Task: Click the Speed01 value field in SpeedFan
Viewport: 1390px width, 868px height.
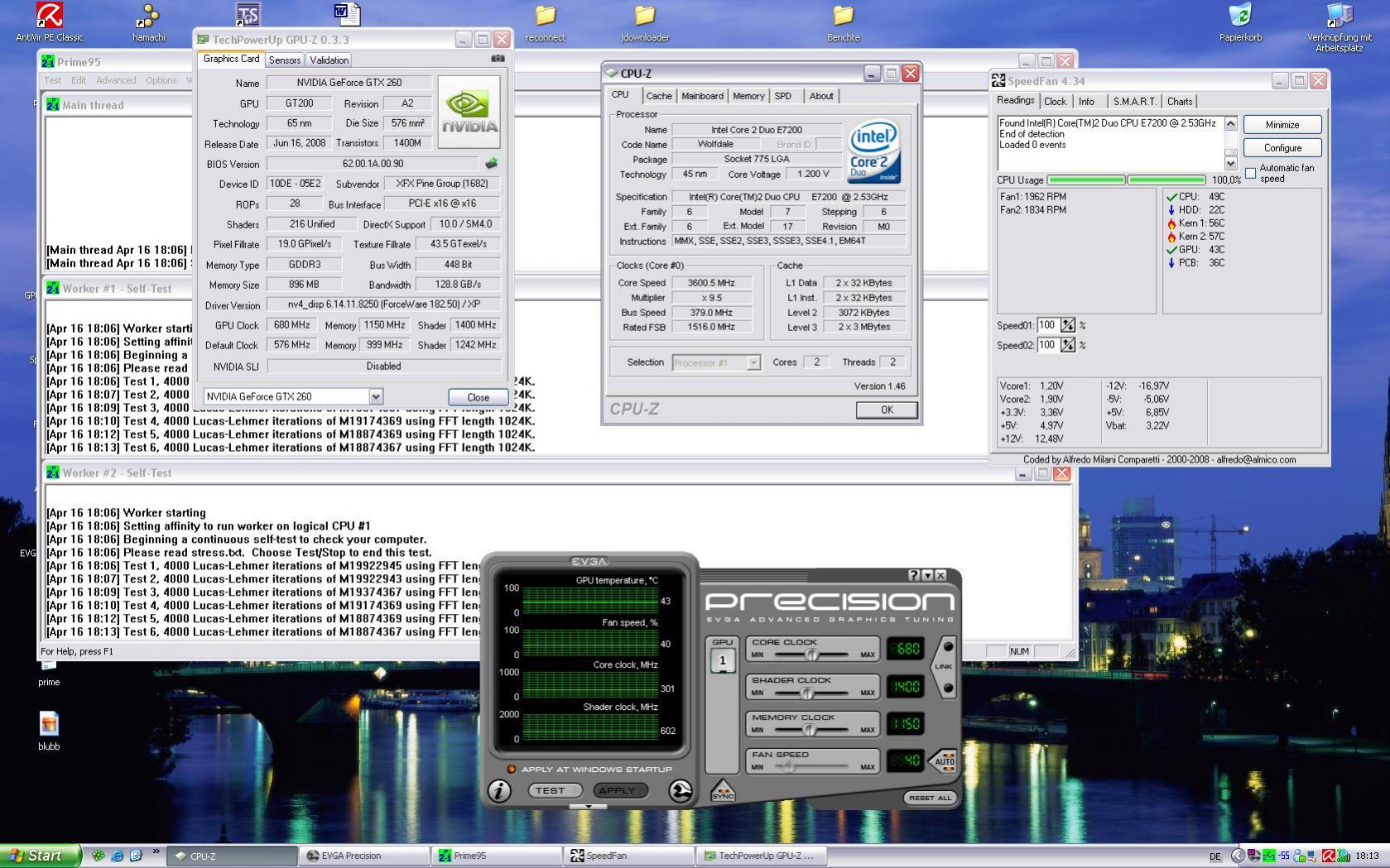Action: point(1048,325)
